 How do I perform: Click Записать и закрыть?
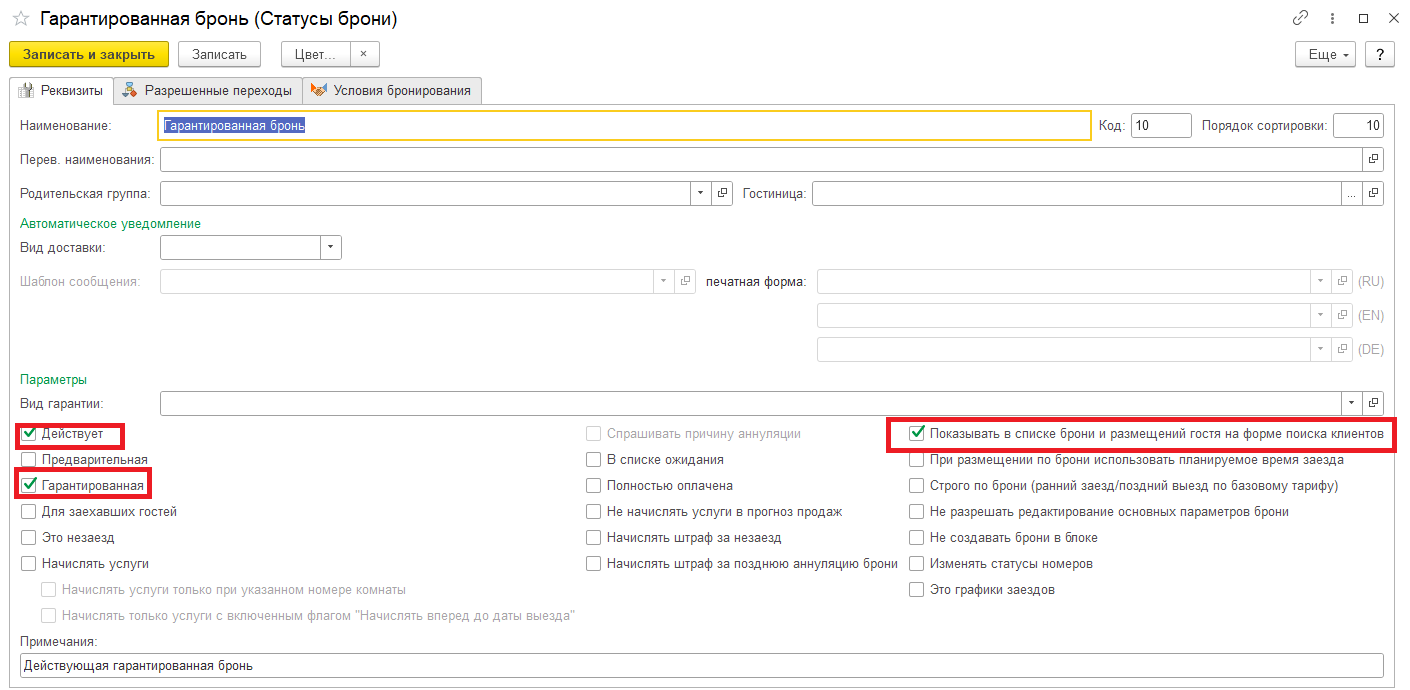(89, 54)
